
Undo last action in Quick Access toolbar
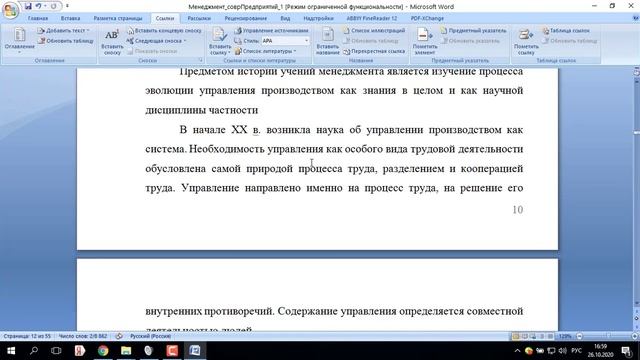pos(38,6)
